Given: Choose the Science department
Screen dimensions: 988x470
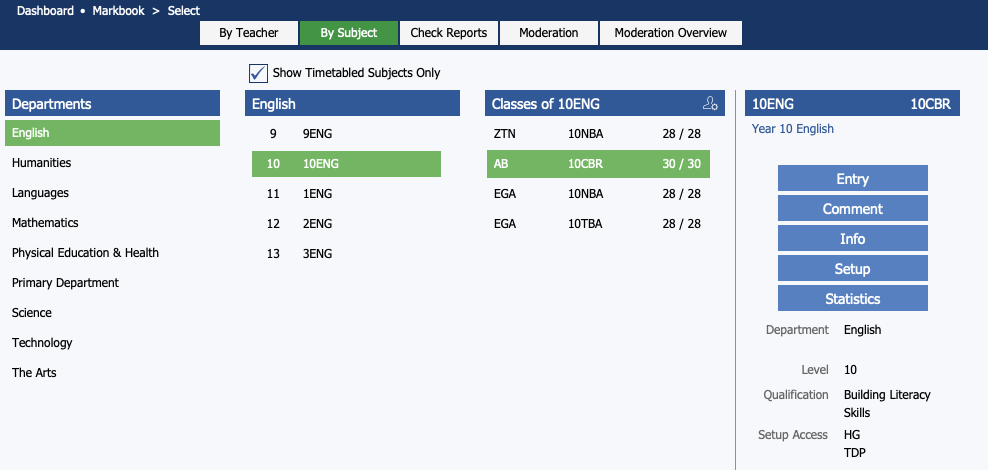Looking at the screenshot, I should pos(32,313).
